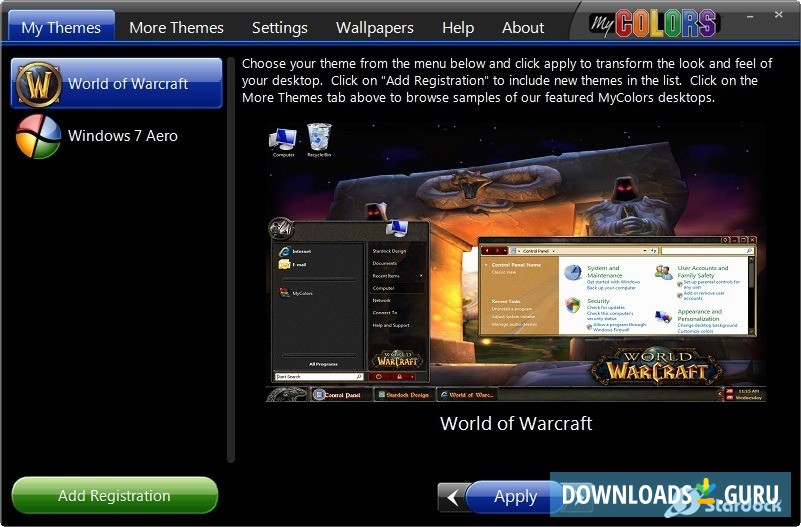Click the theme list scrollbar
801x527 pixels.
pyautogui.click(x=231, y=259)
